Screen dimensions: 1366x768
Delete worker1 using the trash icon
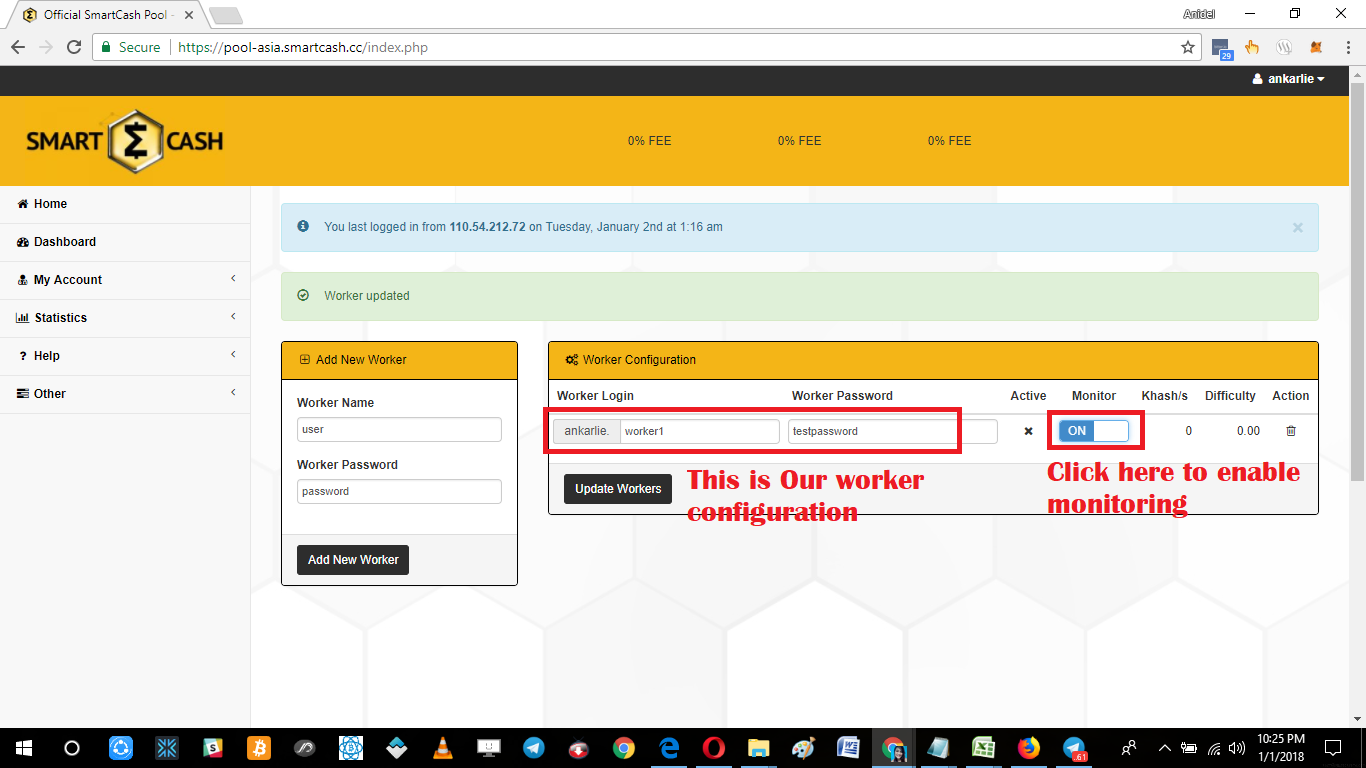pos(1290,431)
